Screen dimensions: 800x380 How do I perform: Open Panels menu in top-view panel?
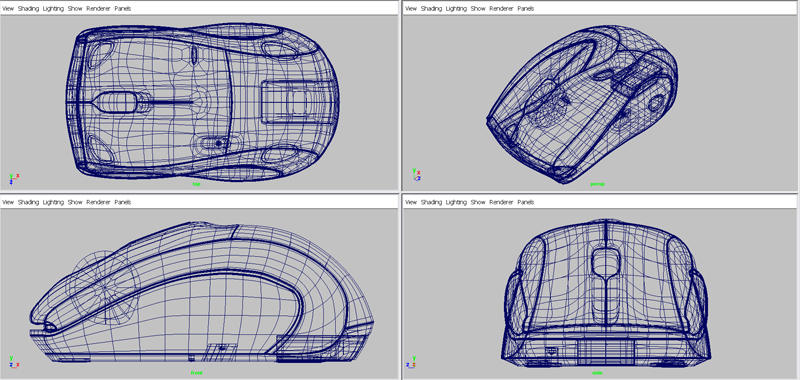click(123, 9)
